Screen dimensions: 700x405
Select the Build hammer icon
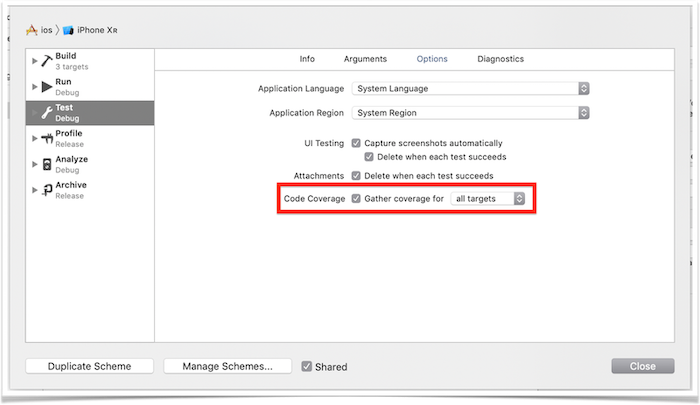(47, 61)
